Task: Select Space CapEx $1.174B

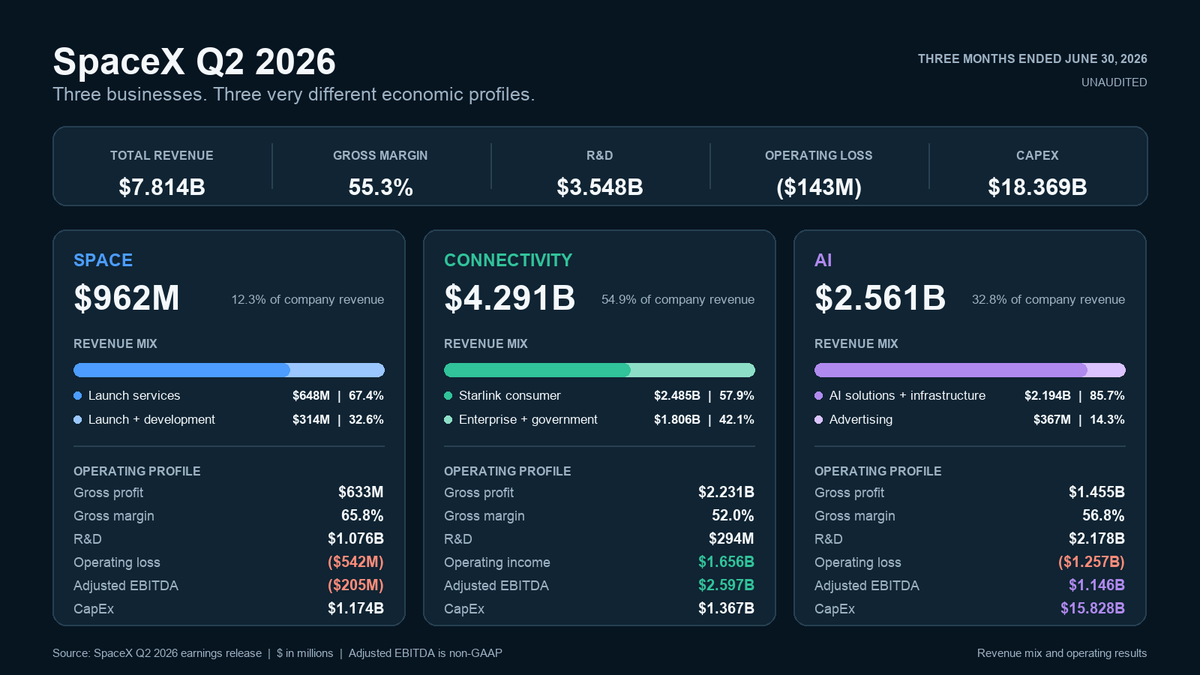Action: coord(355,609)
